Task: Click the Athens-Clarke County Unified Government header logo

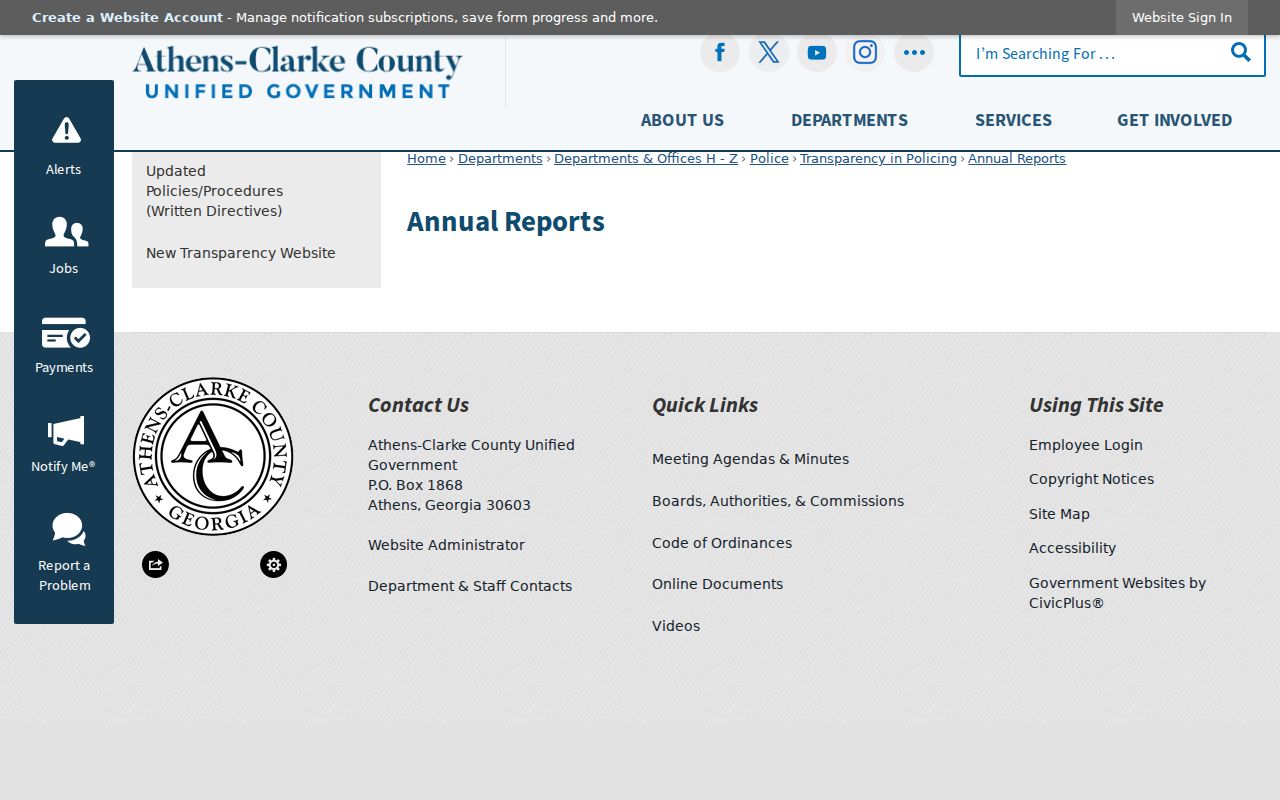Action: pyautogui.click(x=297, y=72)
